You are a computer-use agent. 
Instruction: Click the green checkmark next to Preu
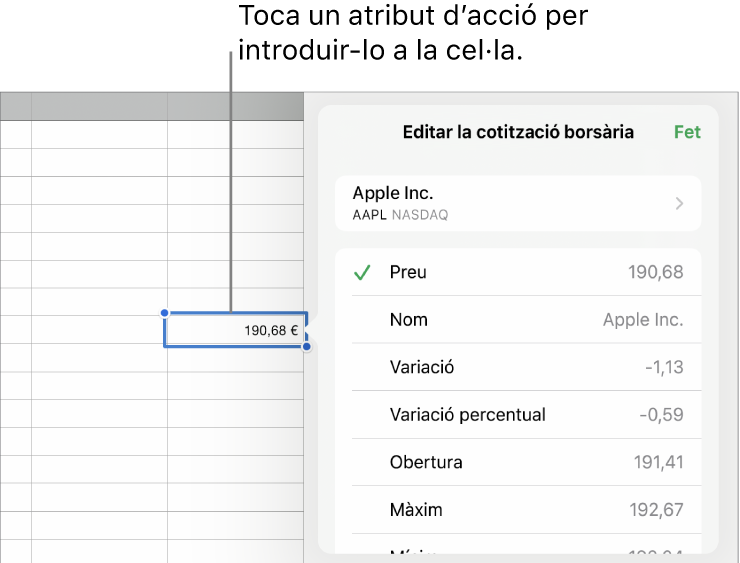362,272
